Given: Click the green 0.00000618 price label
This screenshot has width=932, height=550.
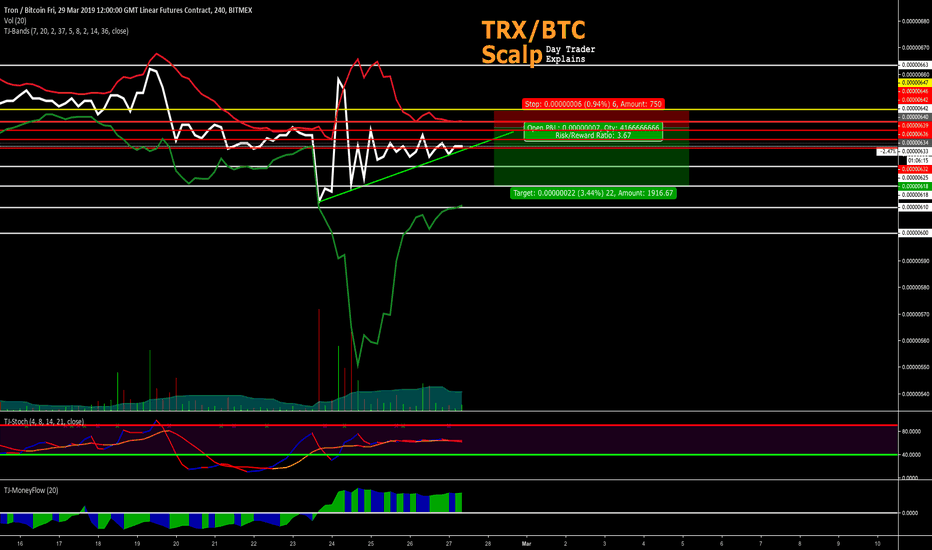Looking at the screenshot, I should point(915,186).
